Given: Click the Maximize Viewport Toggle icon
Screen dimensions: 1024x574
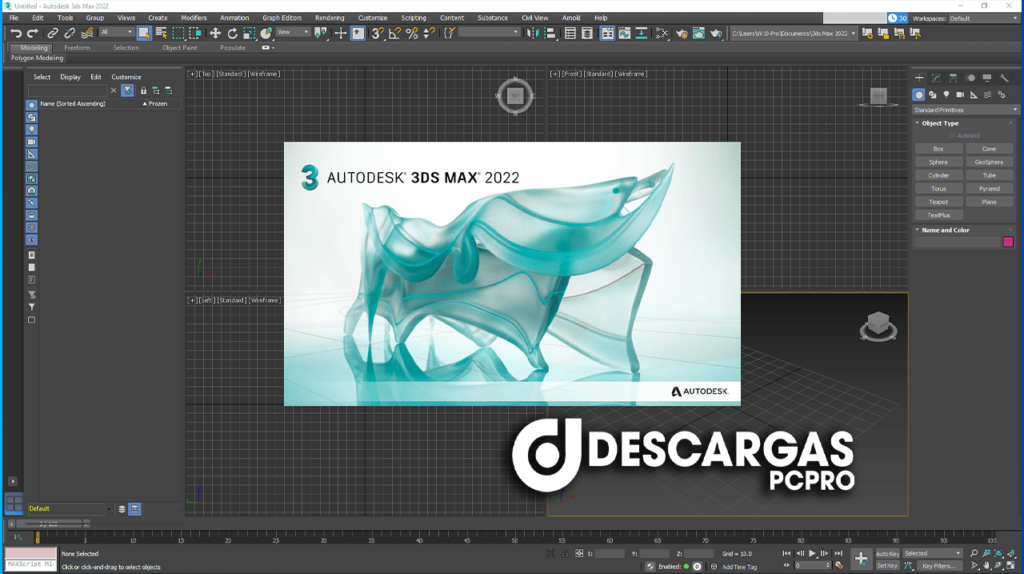Looking at the screenshot, I should [x=1011, y=566].
